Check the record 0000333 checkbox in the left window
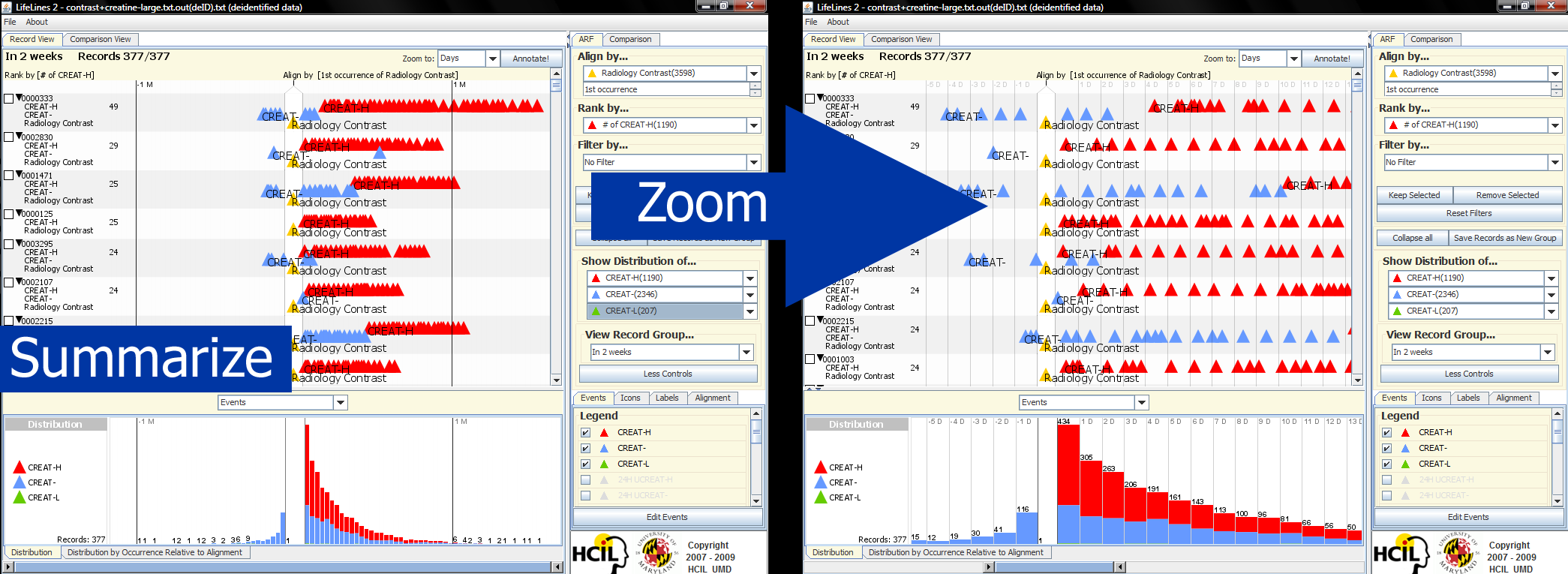The width and height of the screenshot is (1568, 574). pyautogui.click(x=9, y=98)
